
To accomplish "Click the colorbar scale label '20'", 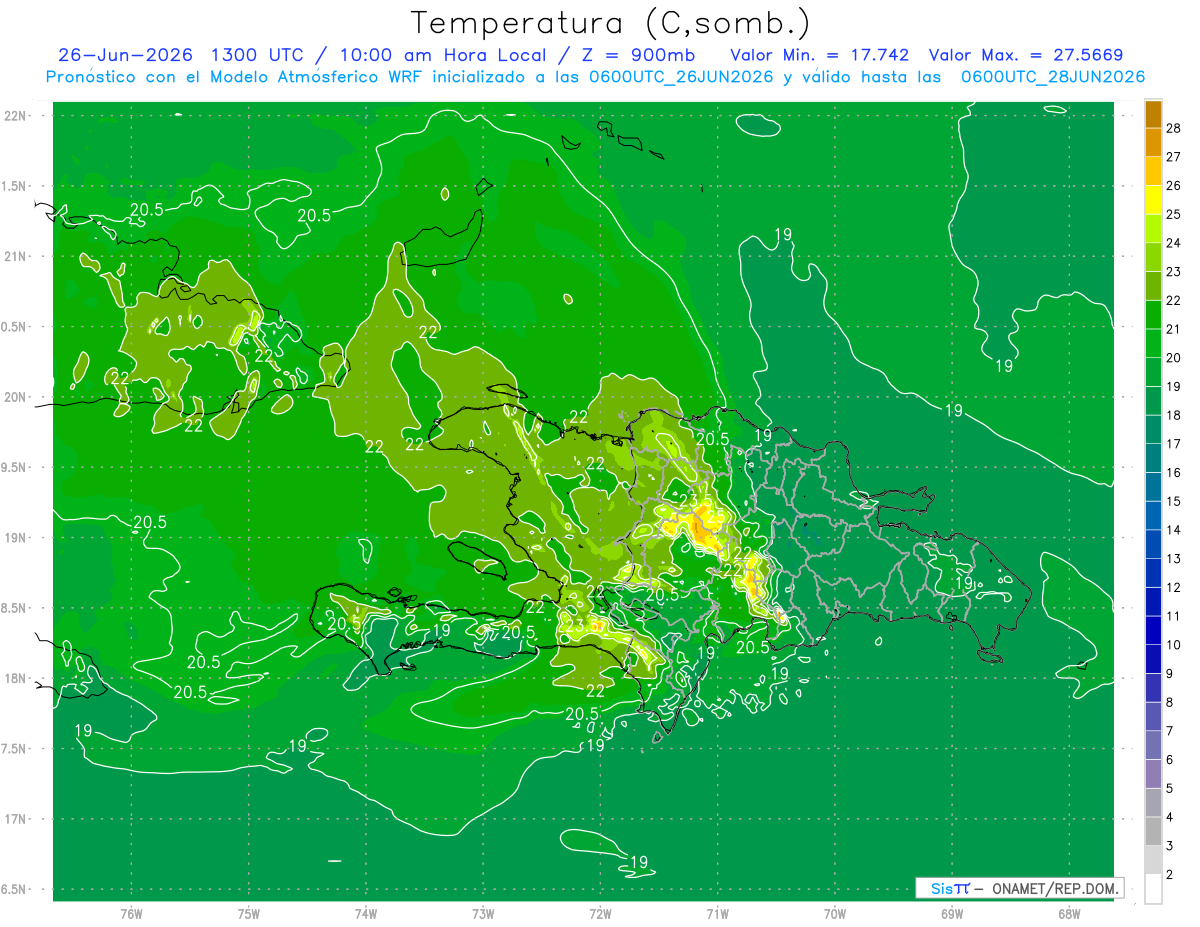I will coord(1173,358).
